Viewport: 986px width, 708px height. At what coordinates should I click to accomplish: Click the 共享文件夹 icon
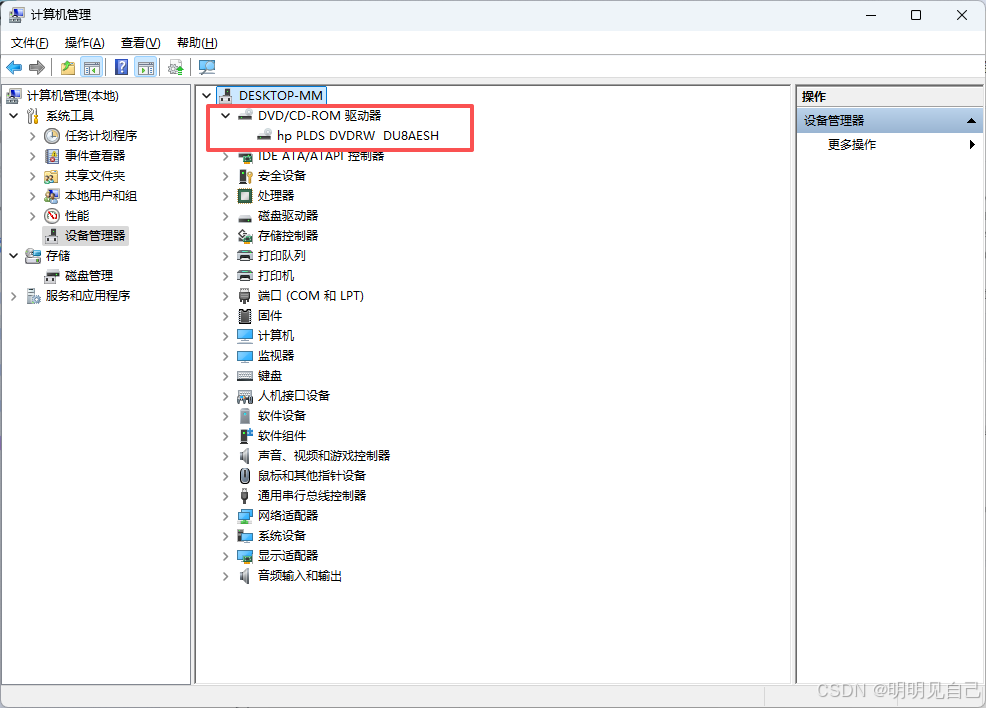pyautogui.click(x=52, y=176)
